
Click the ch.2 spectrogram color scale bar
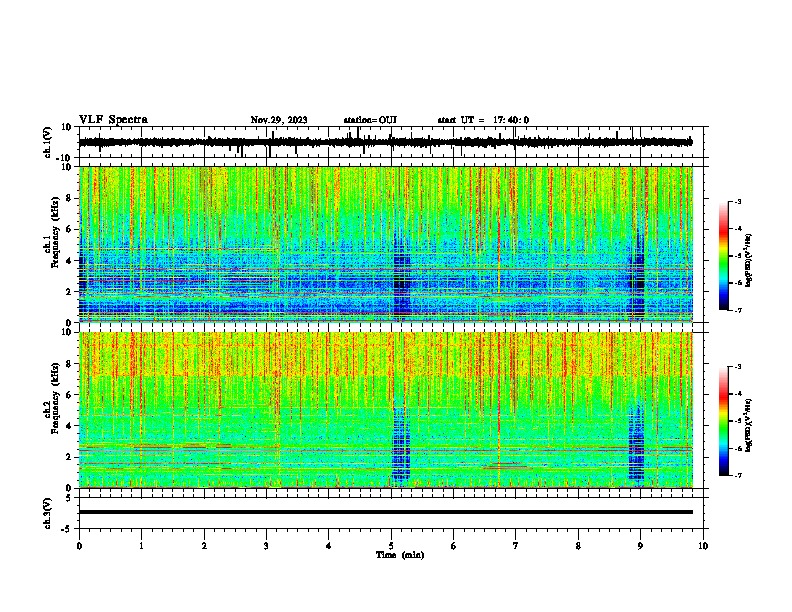click(x=723, y=421)
